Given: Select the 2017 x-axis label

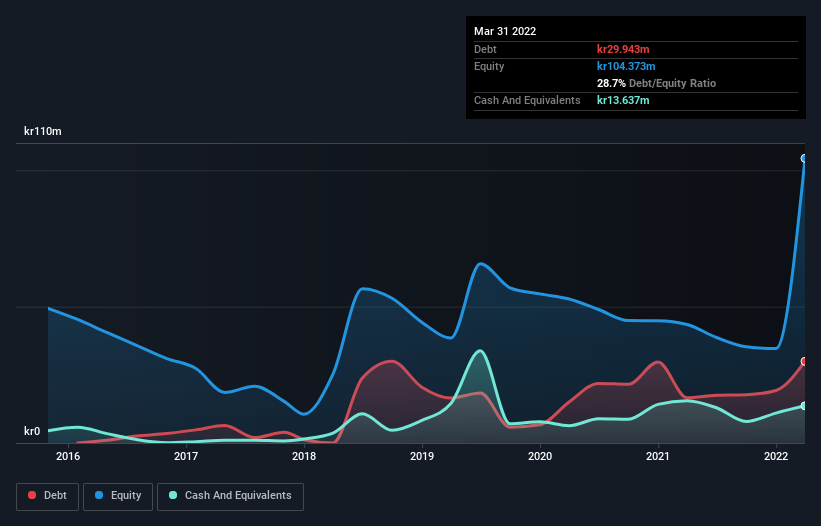Looking at the screenshot, I should [x=186, y=456].
